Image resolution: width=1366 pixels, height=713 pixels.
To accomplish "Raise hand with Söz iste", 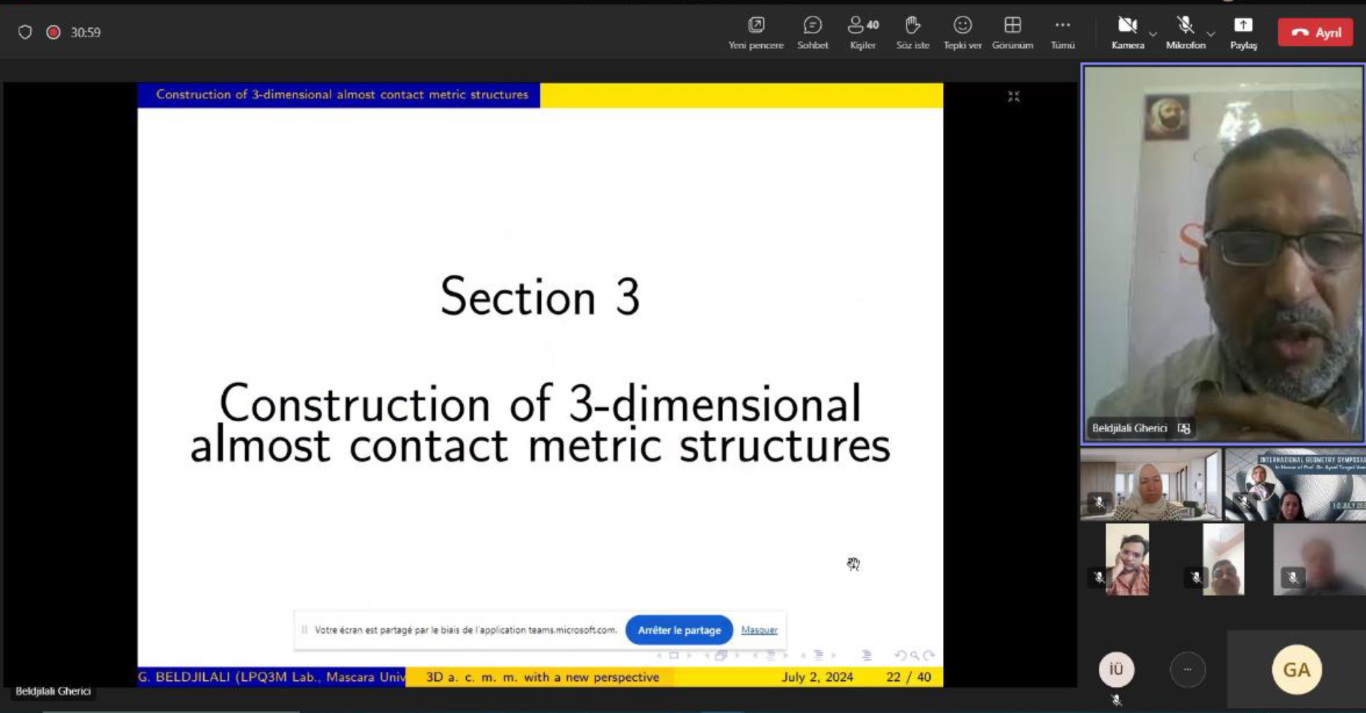I will (x=912, y=32).
